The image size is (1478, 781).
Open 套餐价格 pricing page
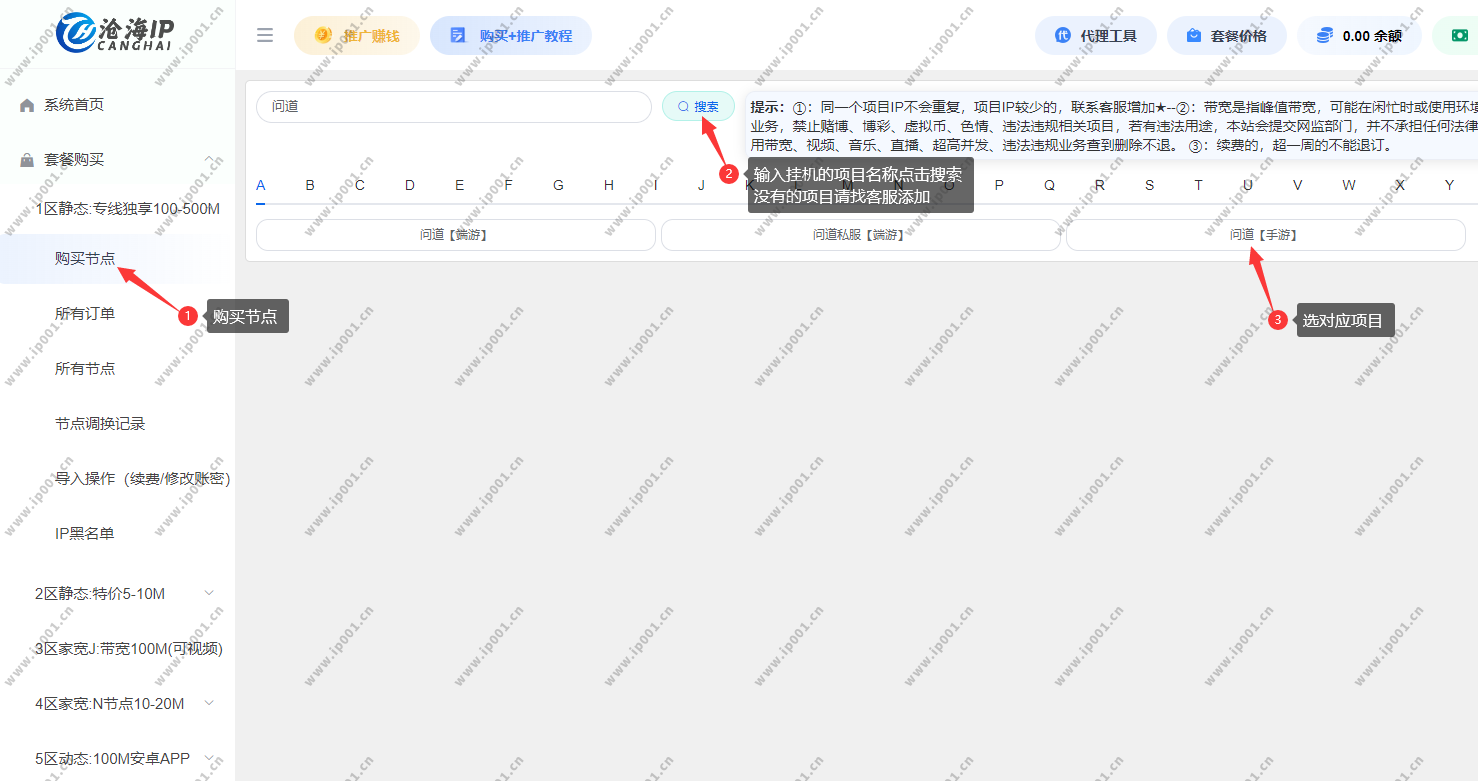1226,36
